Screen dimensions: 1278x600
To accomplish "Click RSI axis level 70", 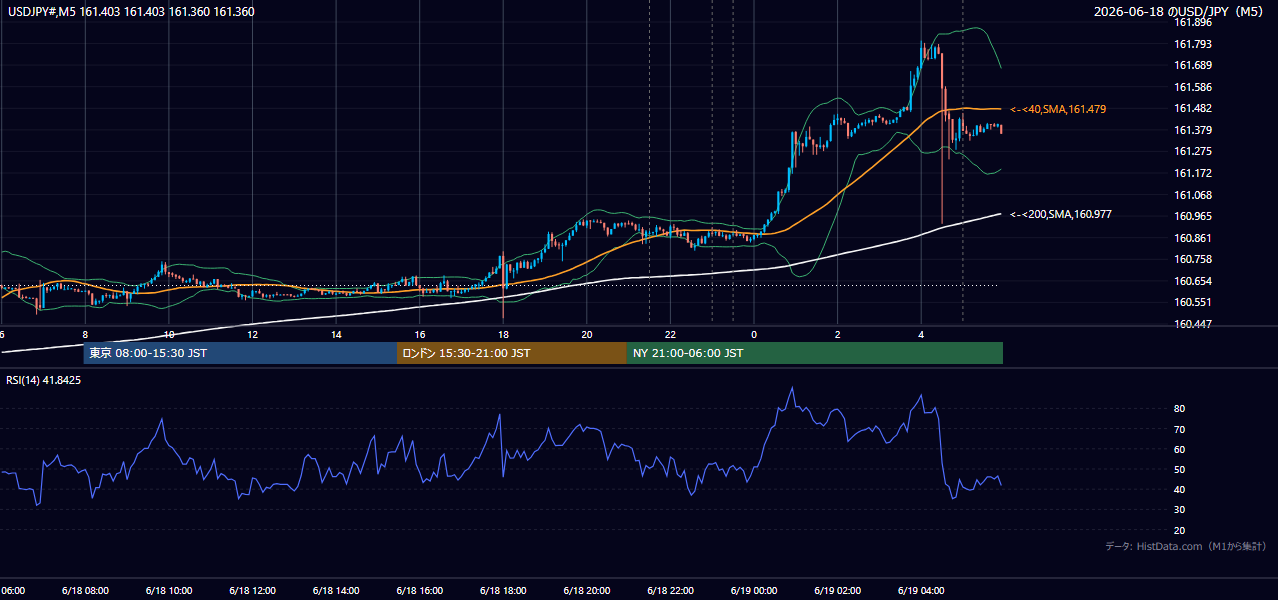I will pos(1179,429).
